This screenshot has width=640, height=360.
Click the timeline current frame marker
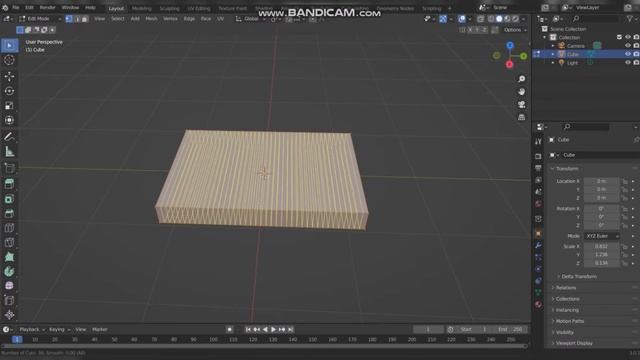click(17, 339)
